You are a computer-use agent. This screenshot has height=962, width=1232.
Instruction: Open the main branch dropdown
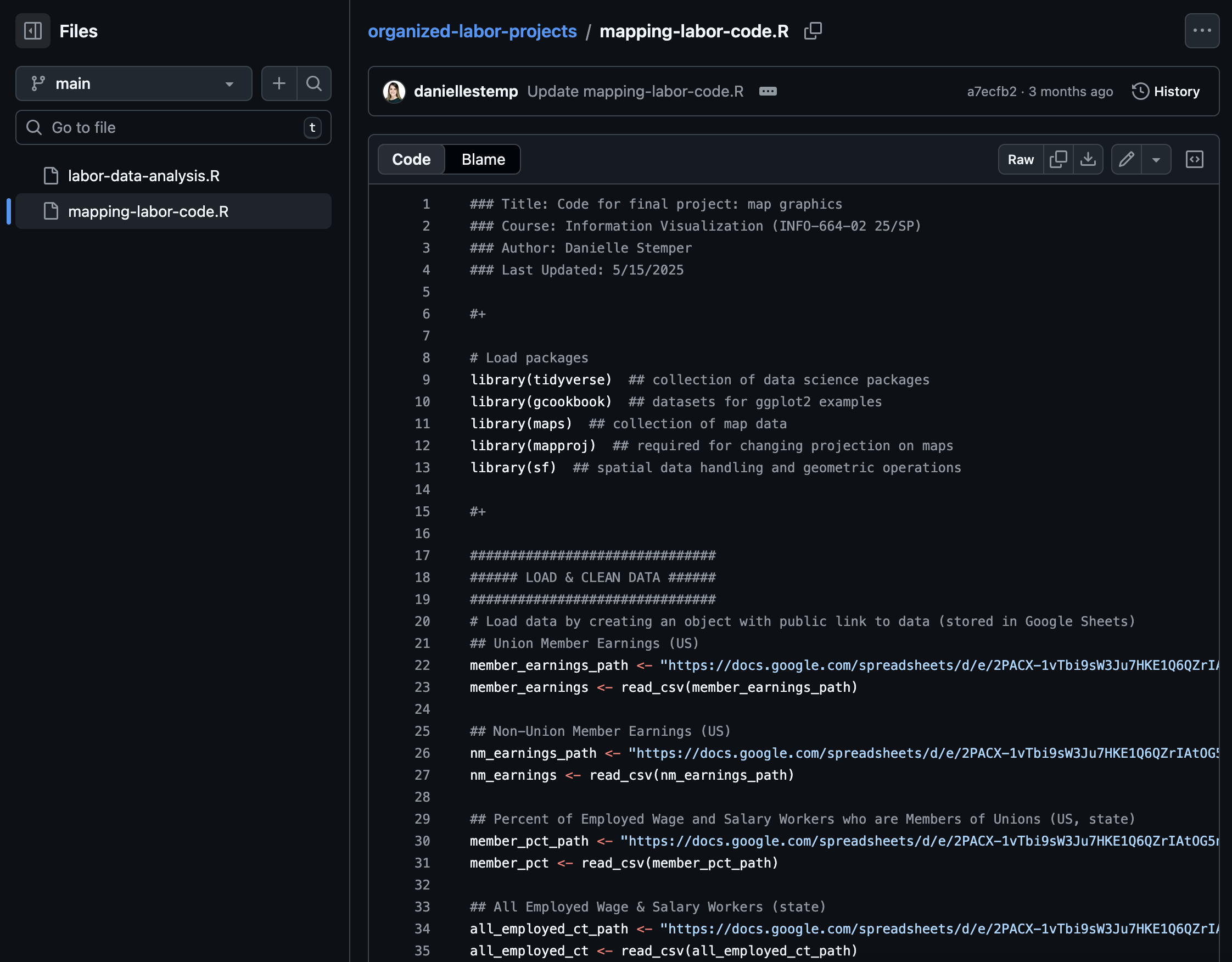(x=134, y=83)
